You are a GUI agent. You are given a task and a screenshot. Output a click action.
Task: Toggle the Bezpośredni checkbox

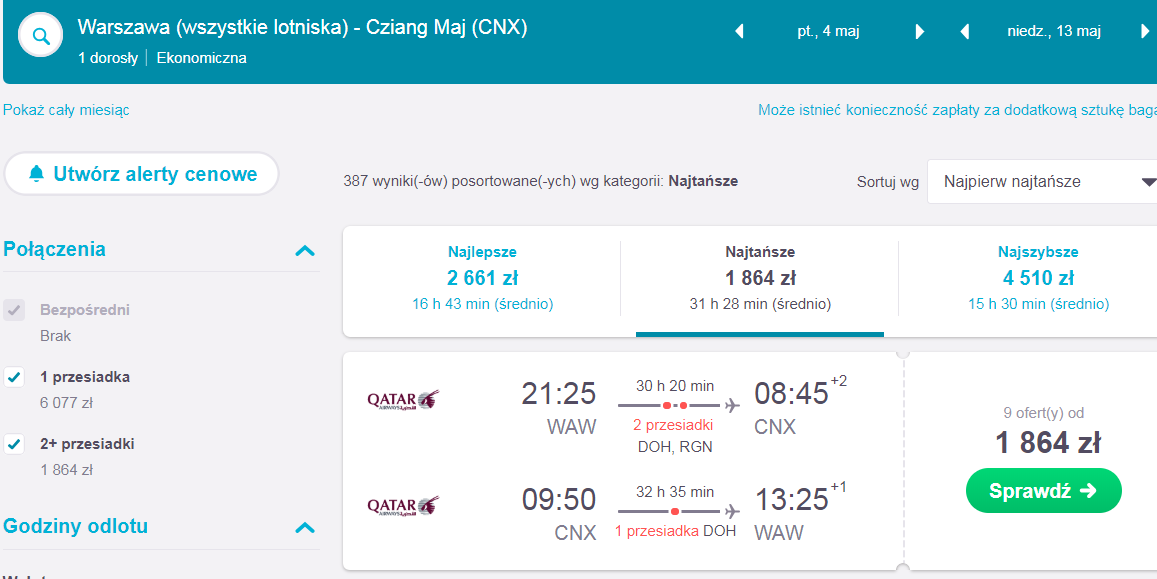coord(14,310)
